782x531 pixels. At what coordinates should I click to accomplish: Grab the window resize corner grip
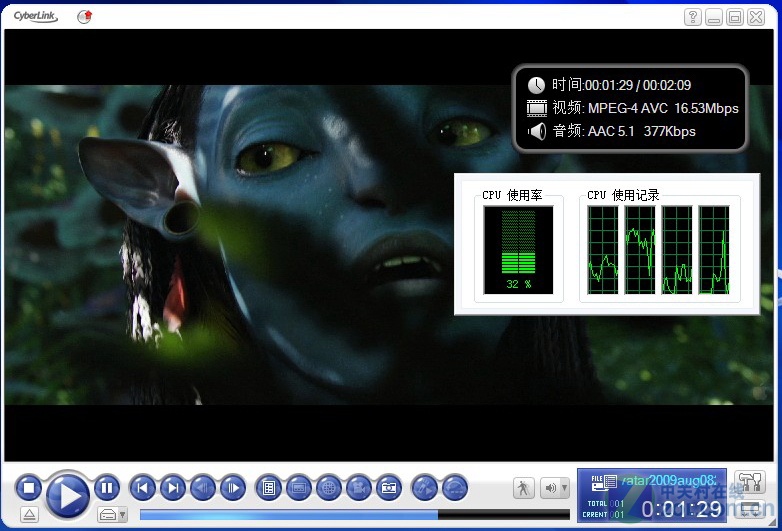[x=773, y=522]
